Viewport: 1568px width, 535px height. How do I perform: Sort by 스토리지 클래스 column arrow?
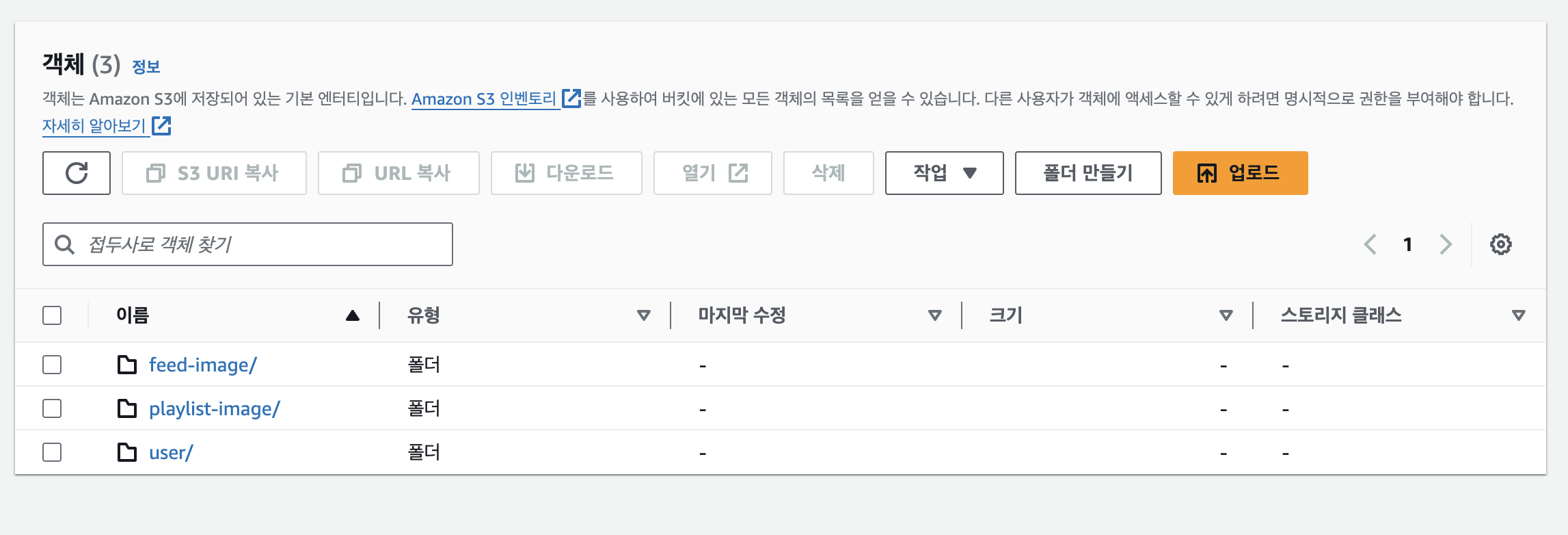(x=1518, y=315)
